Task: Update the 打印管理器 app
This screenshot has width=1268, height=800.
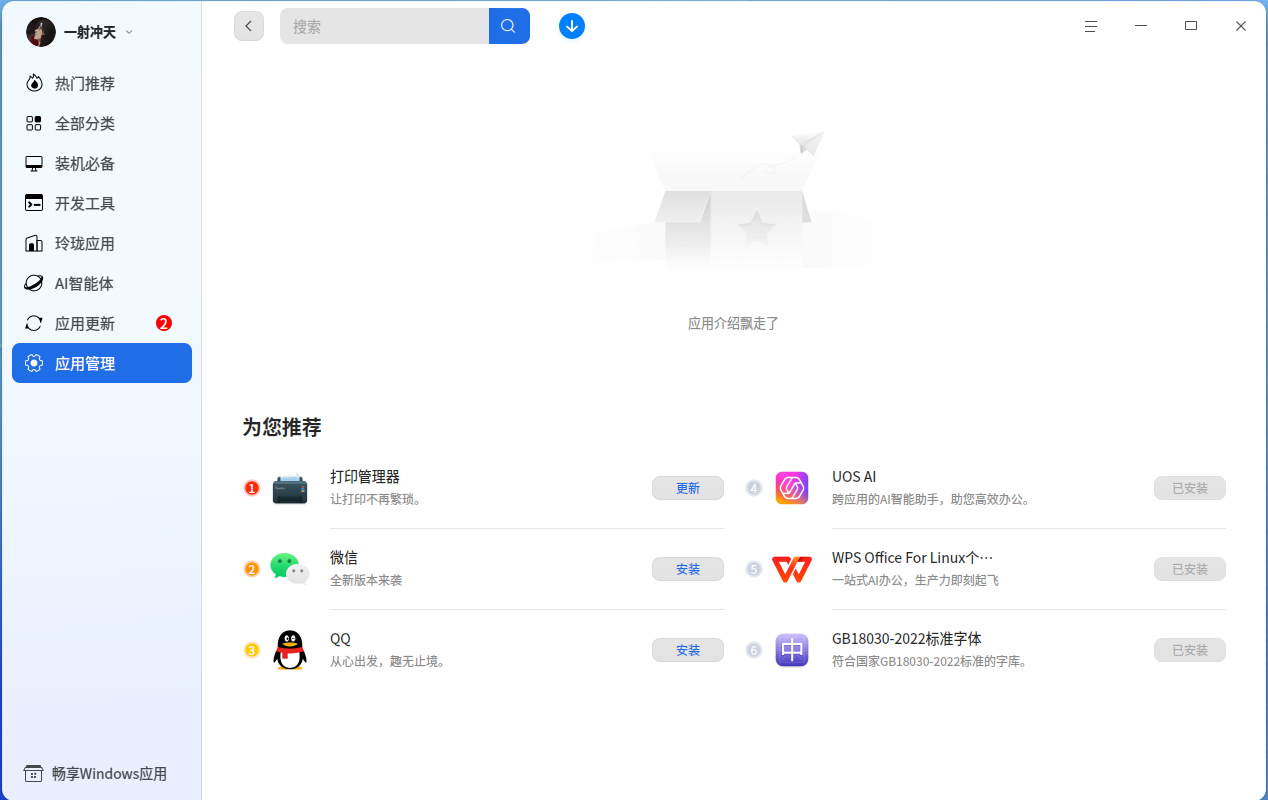Action: pos(687,488)
